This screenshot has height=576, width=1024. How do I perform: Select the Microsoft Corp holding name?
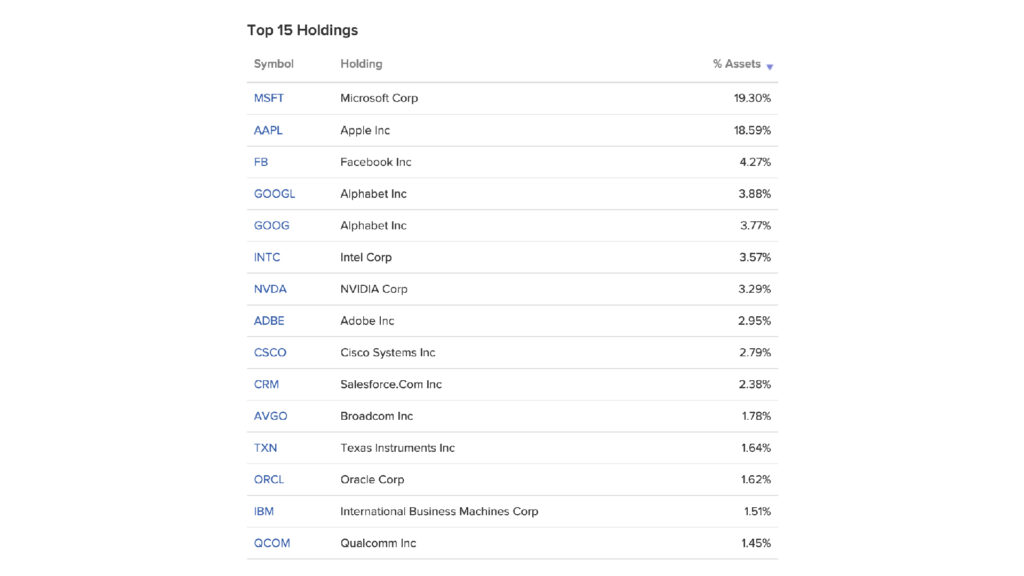pyautogui.click(x=379, y=98)
